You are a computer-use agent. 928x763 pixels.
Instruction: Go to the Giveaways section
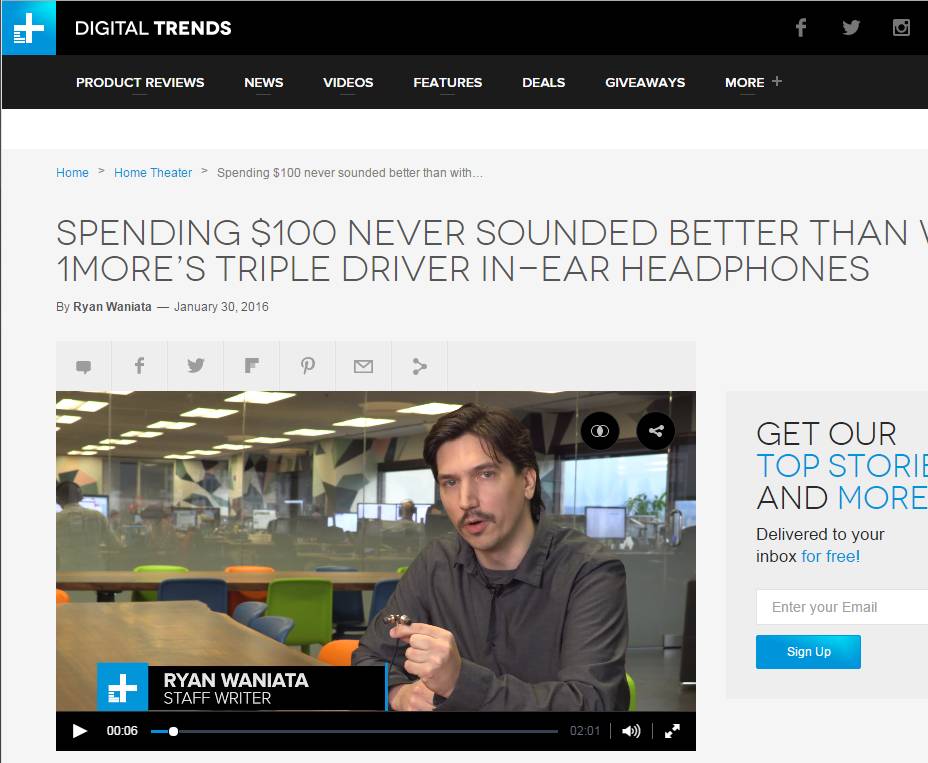click(x=645, y=82)
